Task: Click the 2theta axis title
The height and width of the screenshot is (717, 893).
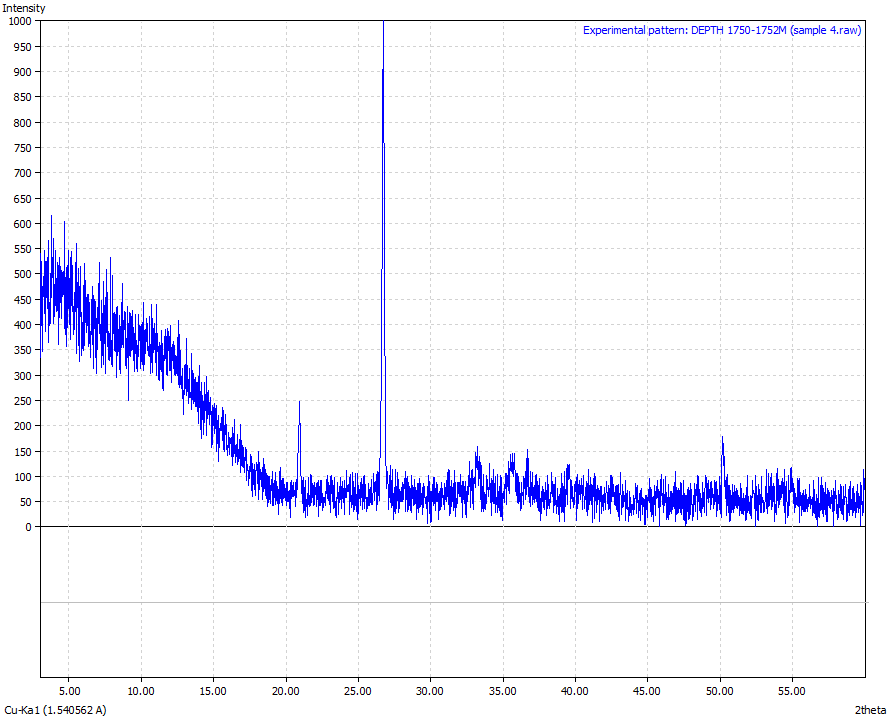Action: [x=871, y=709]
